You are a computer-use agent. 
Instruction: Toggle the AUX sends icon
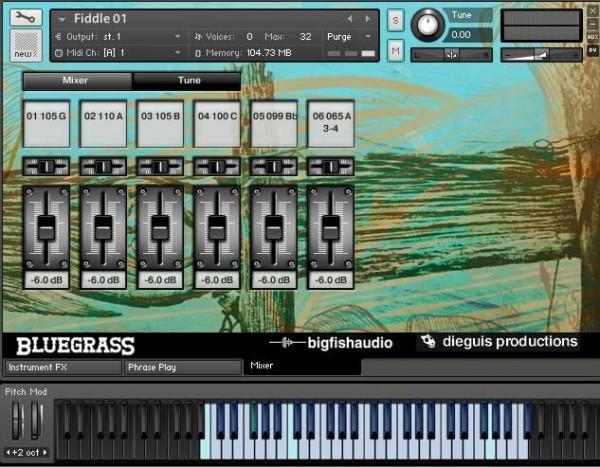593,37
